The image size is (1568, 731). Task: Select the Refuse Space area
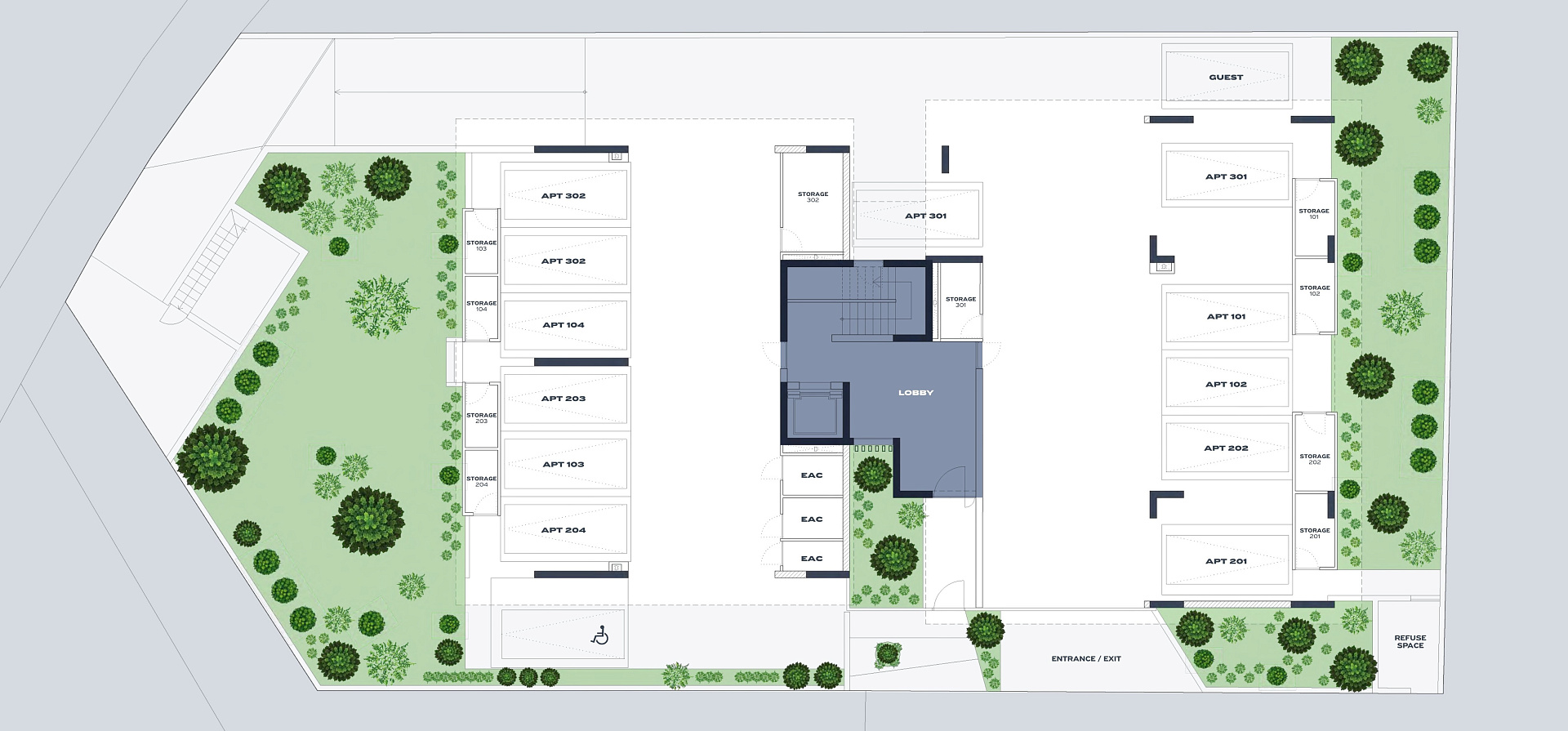1410,642
